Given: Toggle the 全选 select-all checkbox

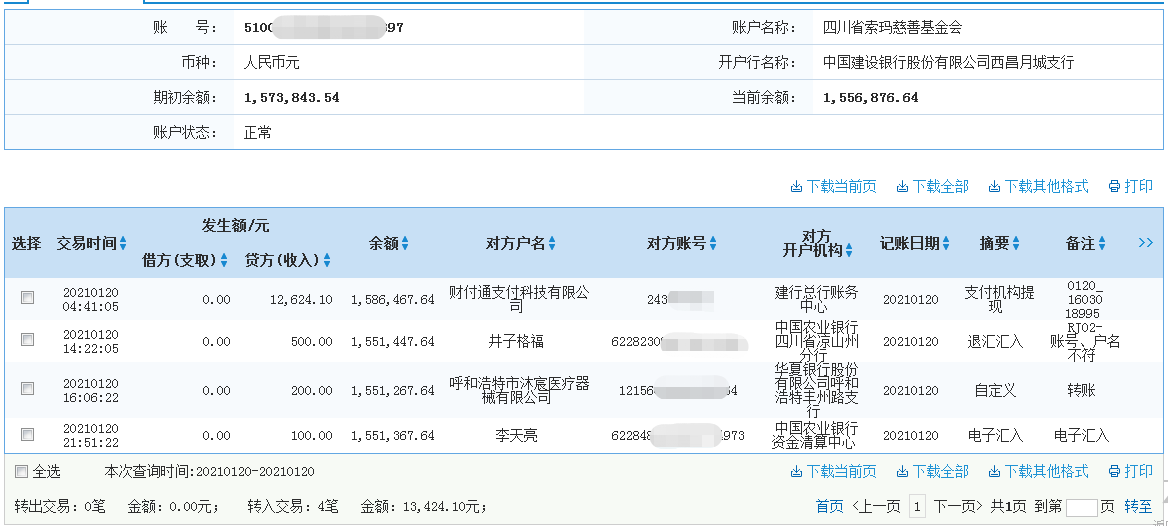Looking at the screenshot, I should pos(21,472).
